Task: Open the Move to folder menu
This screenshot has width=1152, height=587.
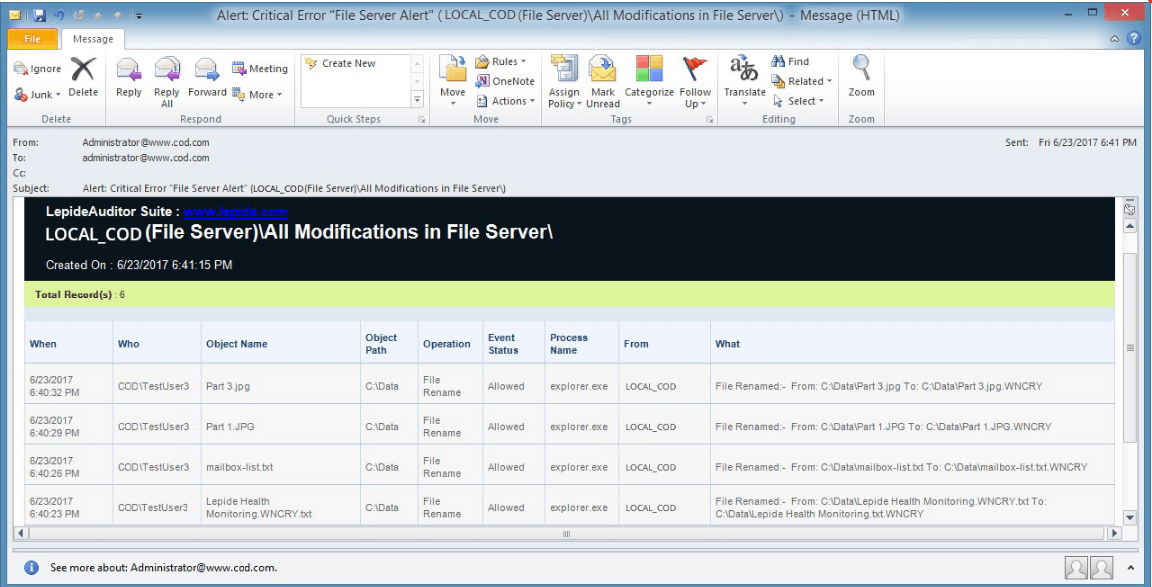Action: (x=453, y=82)
